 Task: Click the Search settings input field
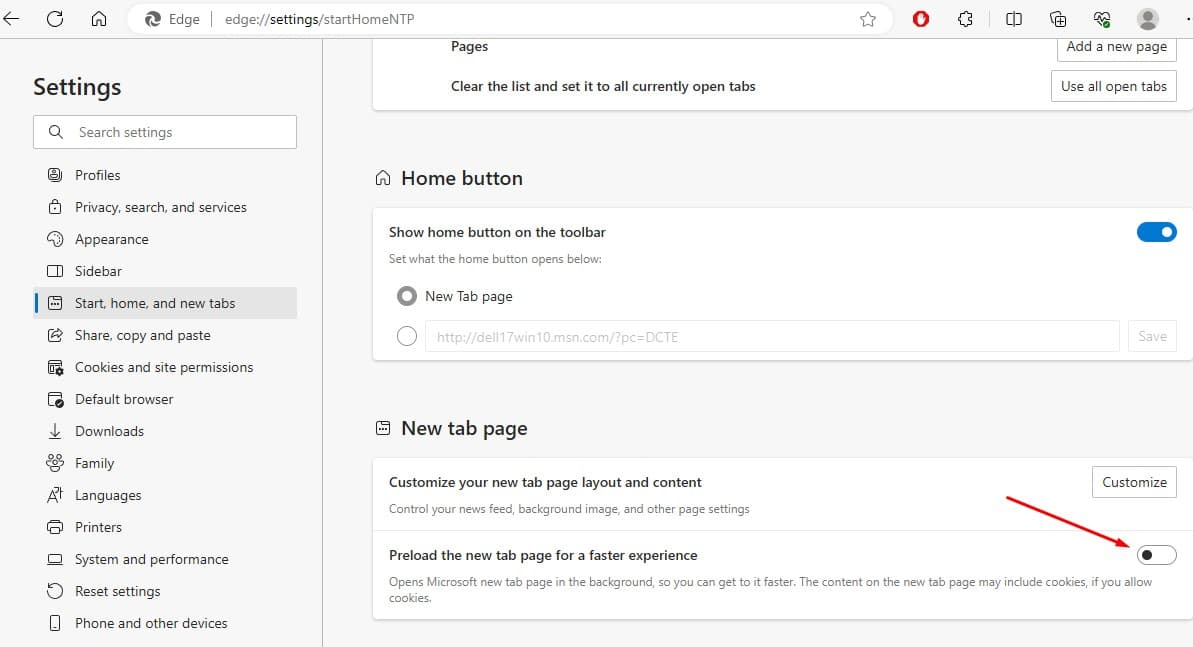pyautogui.click(x=165, y=132)
